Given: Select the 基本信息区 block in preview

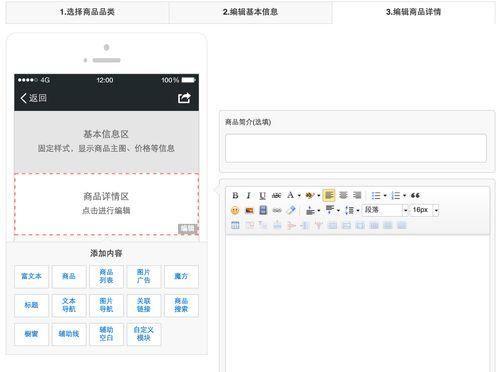Looking at the screenshot, I should tap(106, 142).
